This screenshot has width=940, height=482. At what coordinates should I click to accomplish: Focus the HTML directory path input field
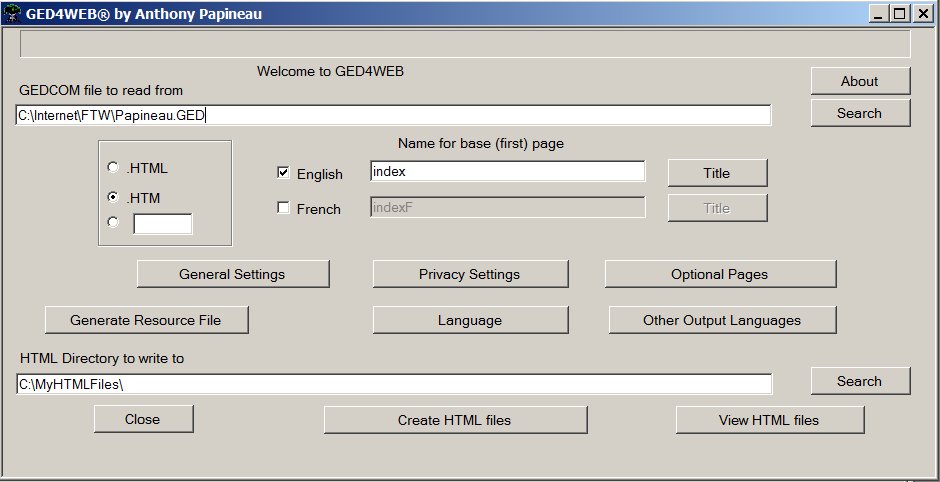(394, 384)
